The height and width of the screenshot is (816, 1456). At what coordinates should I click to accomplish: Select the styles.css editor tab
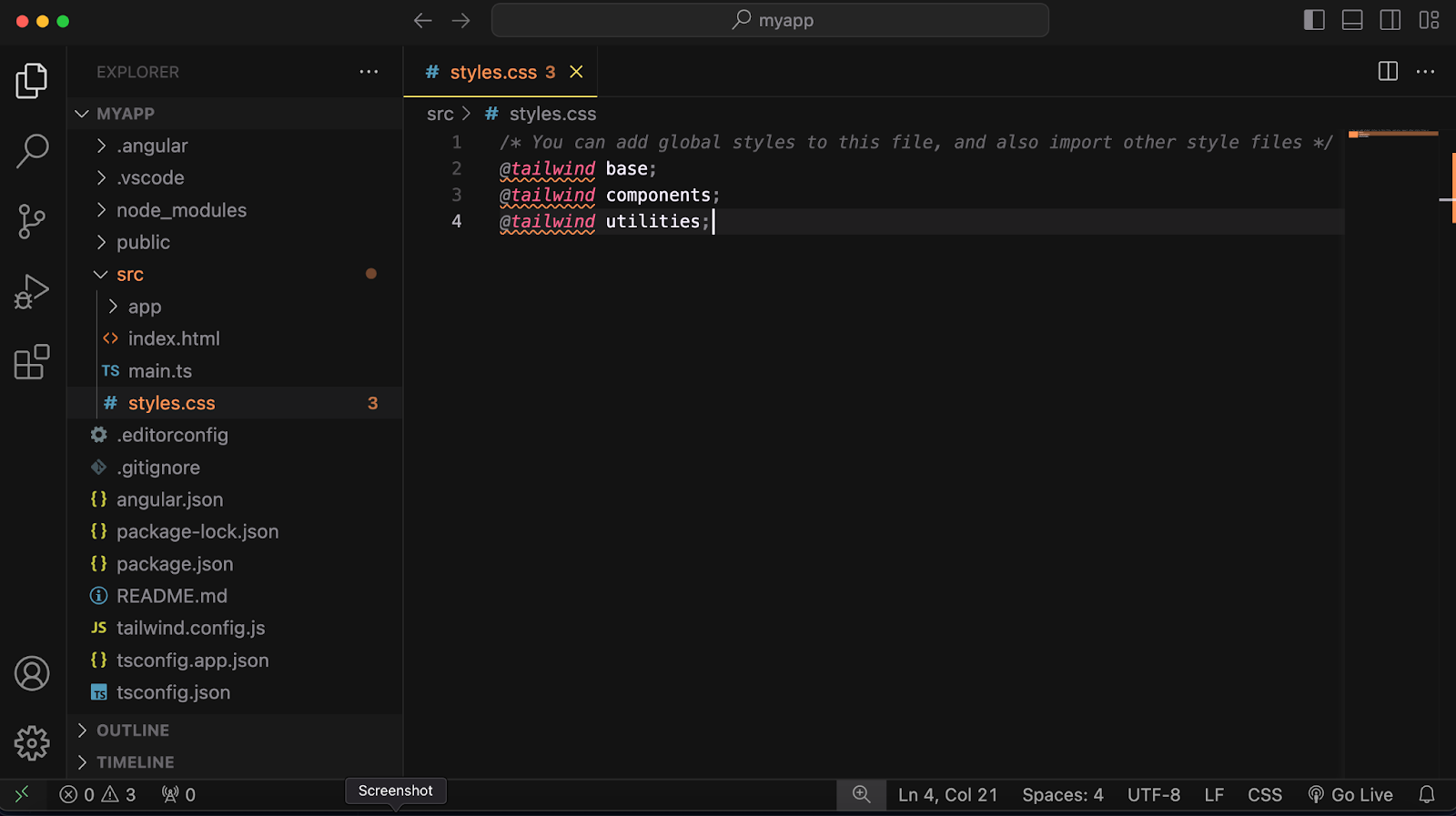492,72
